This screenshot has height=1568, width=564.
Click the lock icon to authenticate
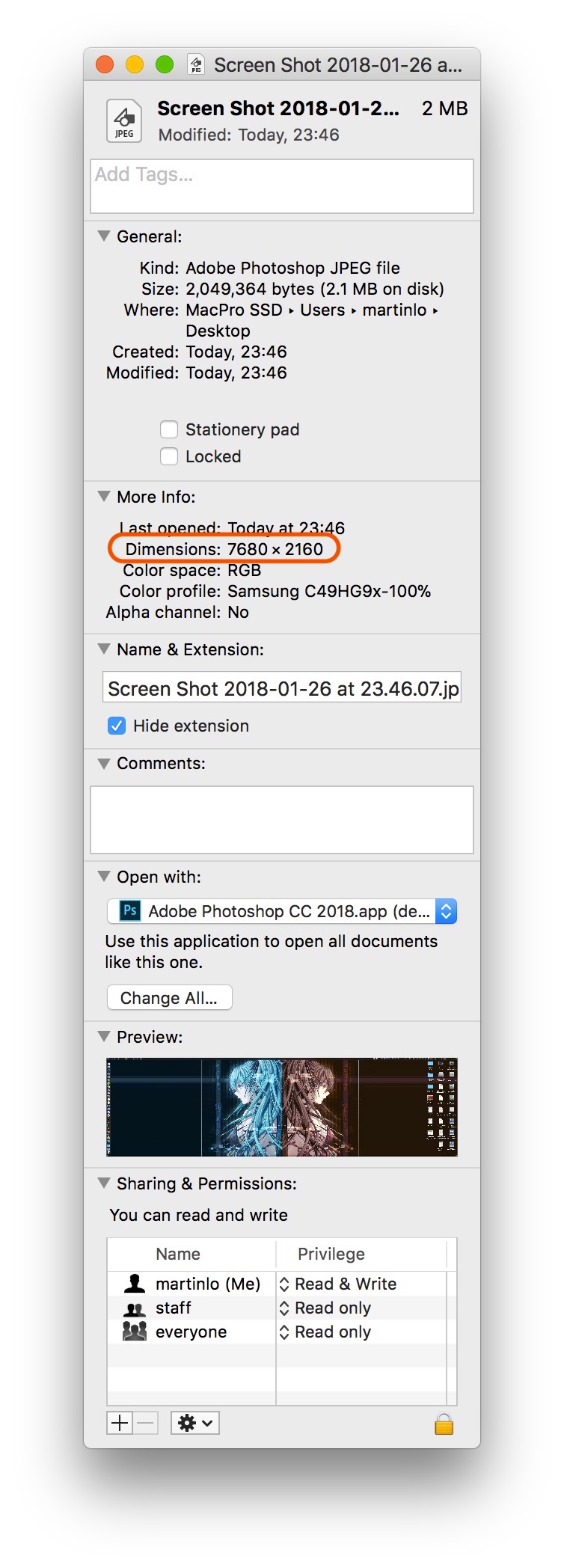tap(444, 1424)
